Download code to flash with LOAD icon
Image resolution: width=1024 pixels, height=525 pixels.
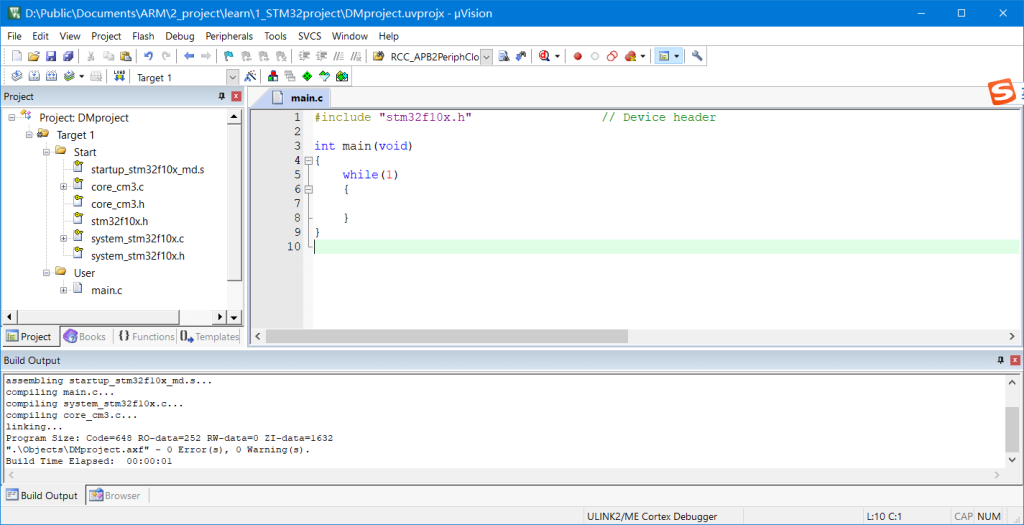coord(120,76)
